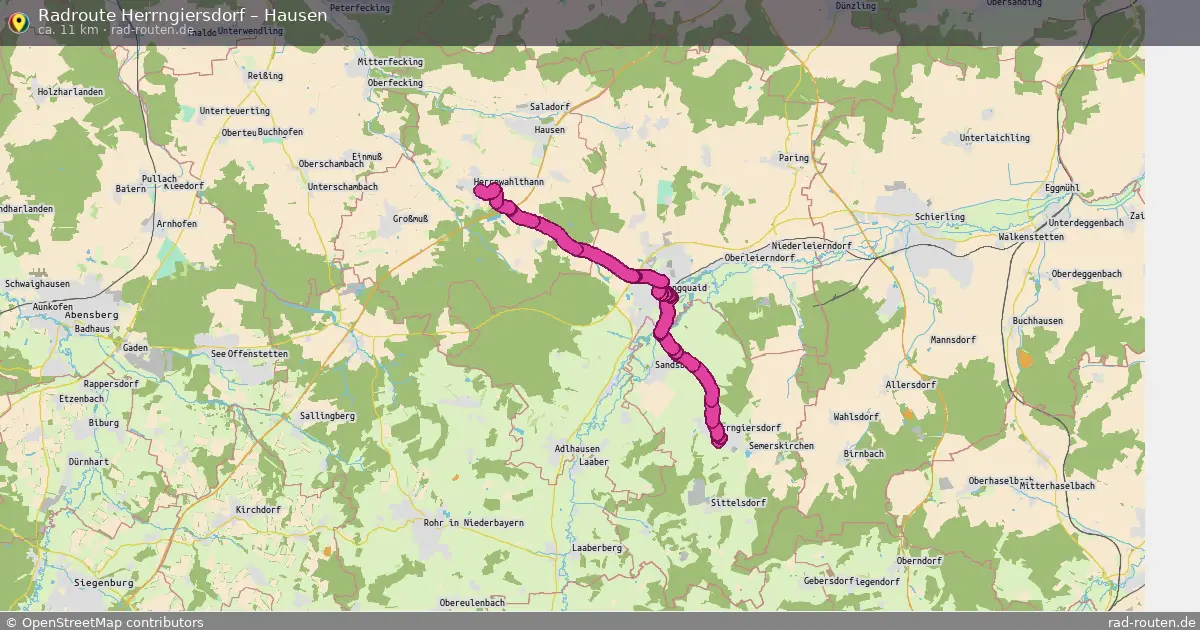Image resolution: width=1200 pixels, height=630 pixels.
Task: Click rad-routen.de in the footer bar
Action: coord(1152,622)
